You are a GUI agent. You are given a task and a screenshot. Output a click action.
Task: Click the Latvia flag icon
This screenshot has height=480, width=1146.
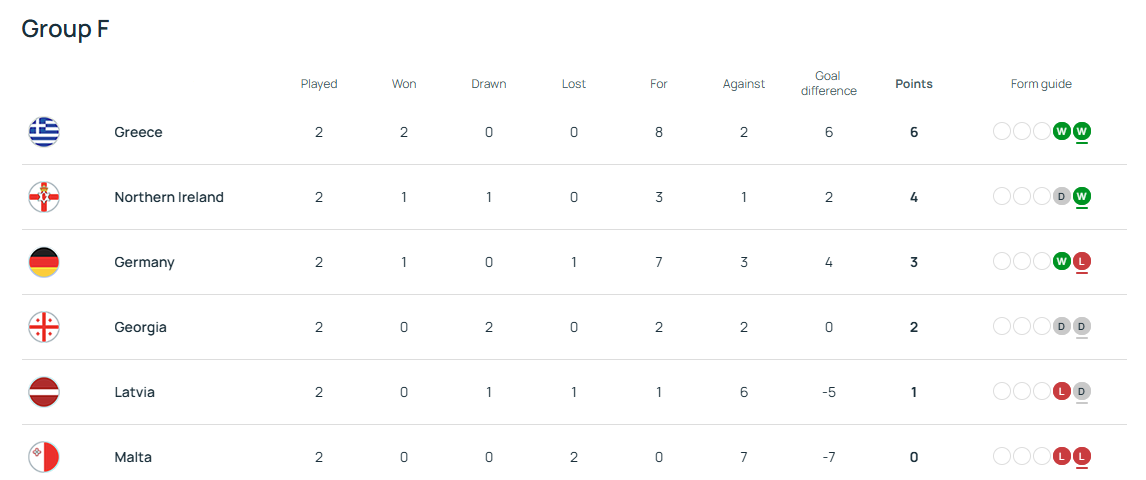point(44,392)
